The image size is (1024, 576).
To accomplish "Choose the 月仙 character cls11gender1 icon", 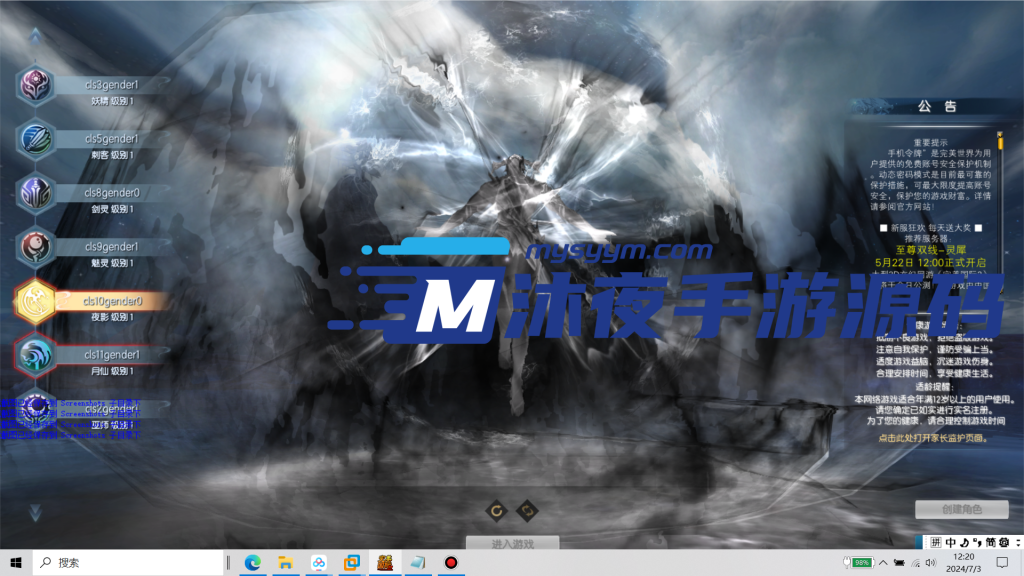I will coord(36,354).
